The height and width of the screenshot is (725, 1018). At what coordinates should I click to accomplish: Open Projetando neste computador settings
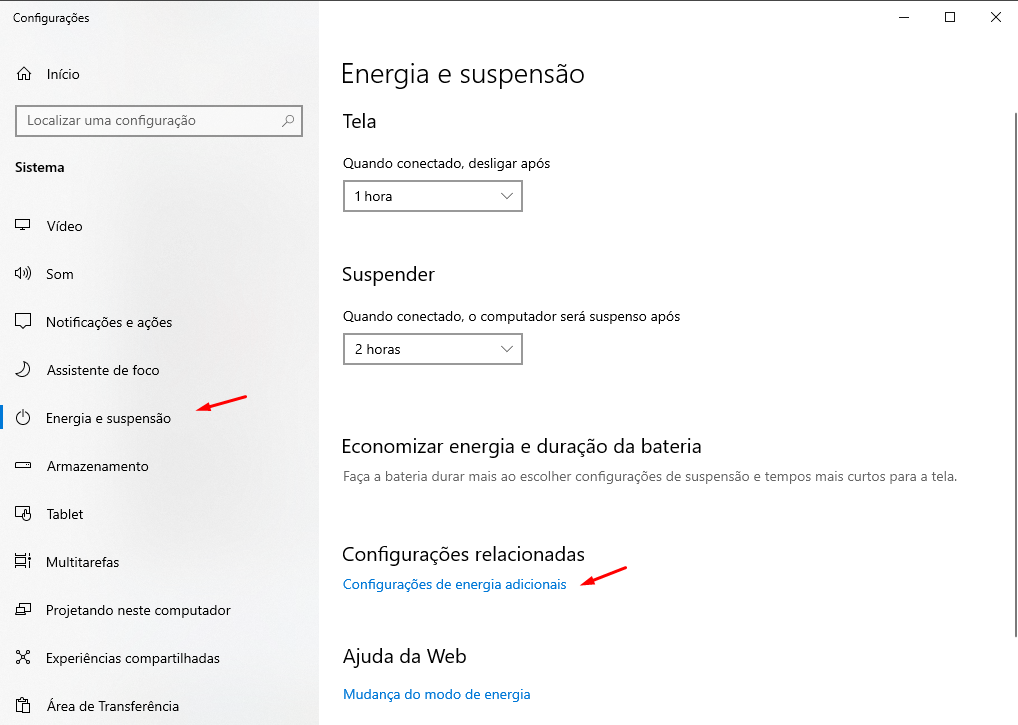[138, 610]
